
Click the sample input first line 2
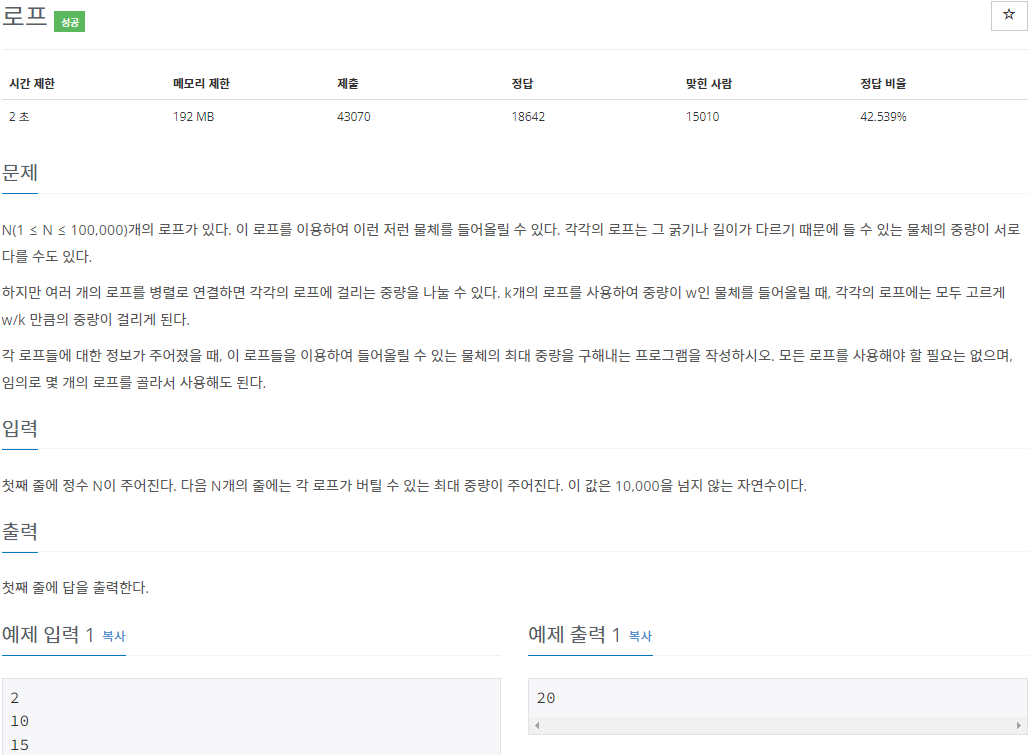15,698
